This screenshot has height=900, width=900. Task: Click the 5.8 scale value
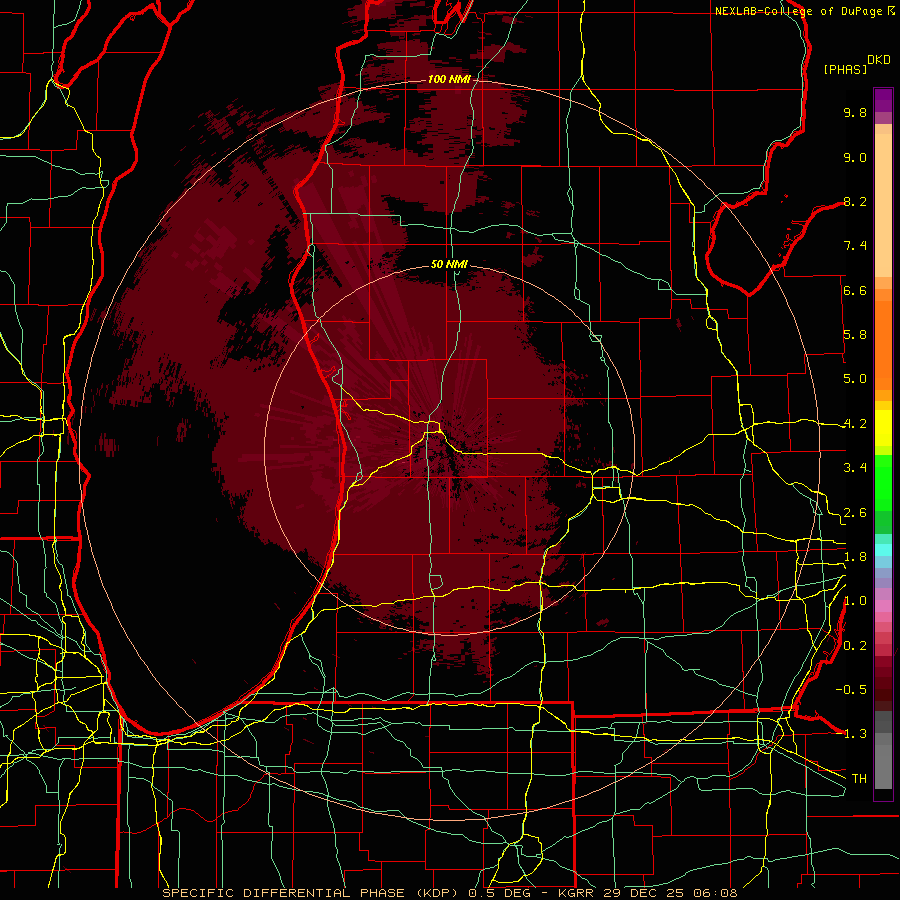pyautogui.click(x=855, y=335)
